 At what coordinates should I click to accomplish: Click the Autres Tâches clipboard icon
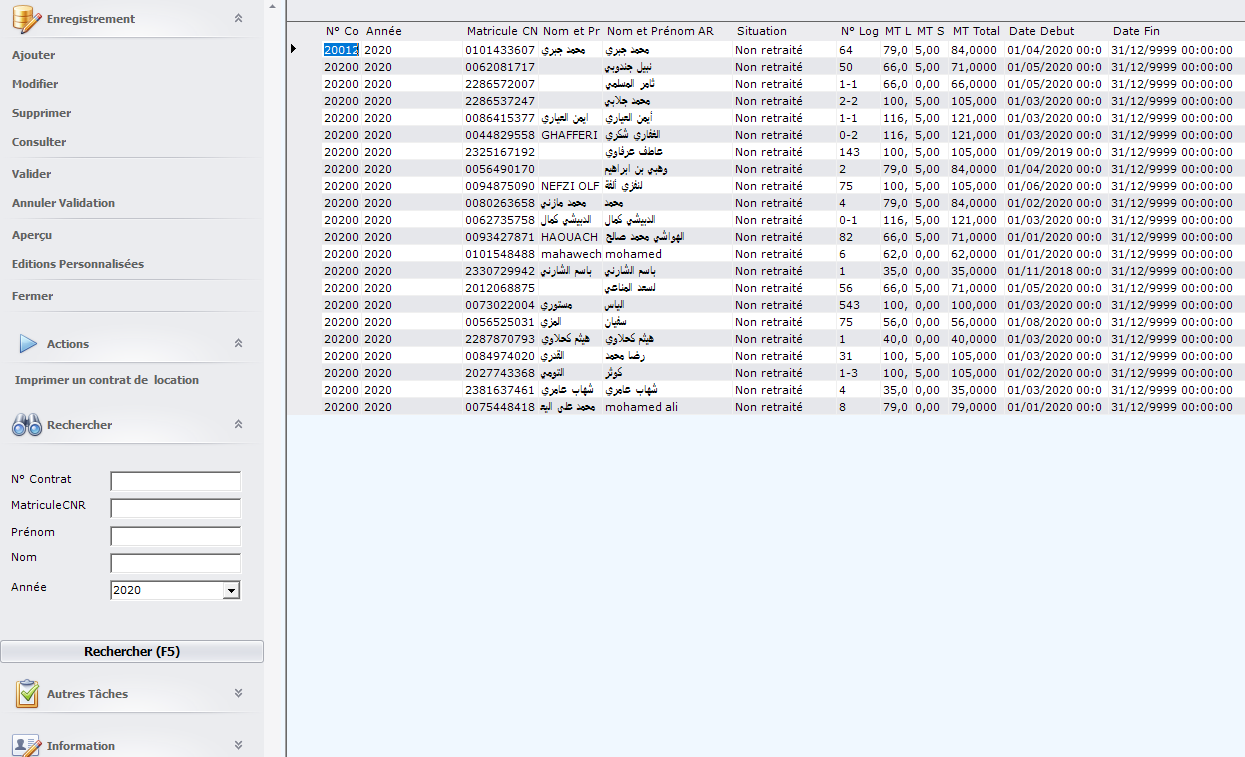pos(27,693)
